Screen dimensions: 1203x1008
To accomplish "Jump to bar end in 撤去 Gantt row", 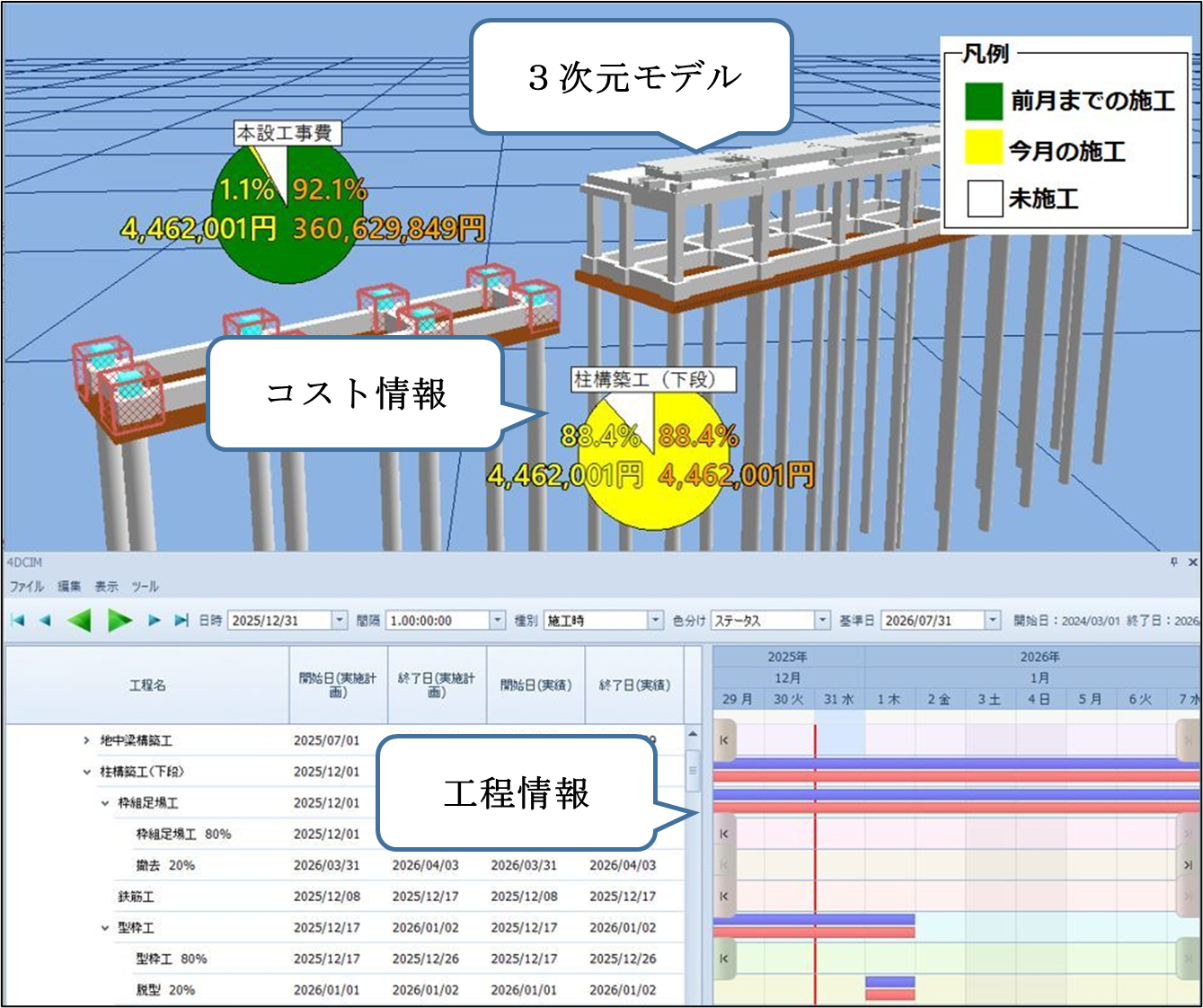I will tap(1188, 865).
